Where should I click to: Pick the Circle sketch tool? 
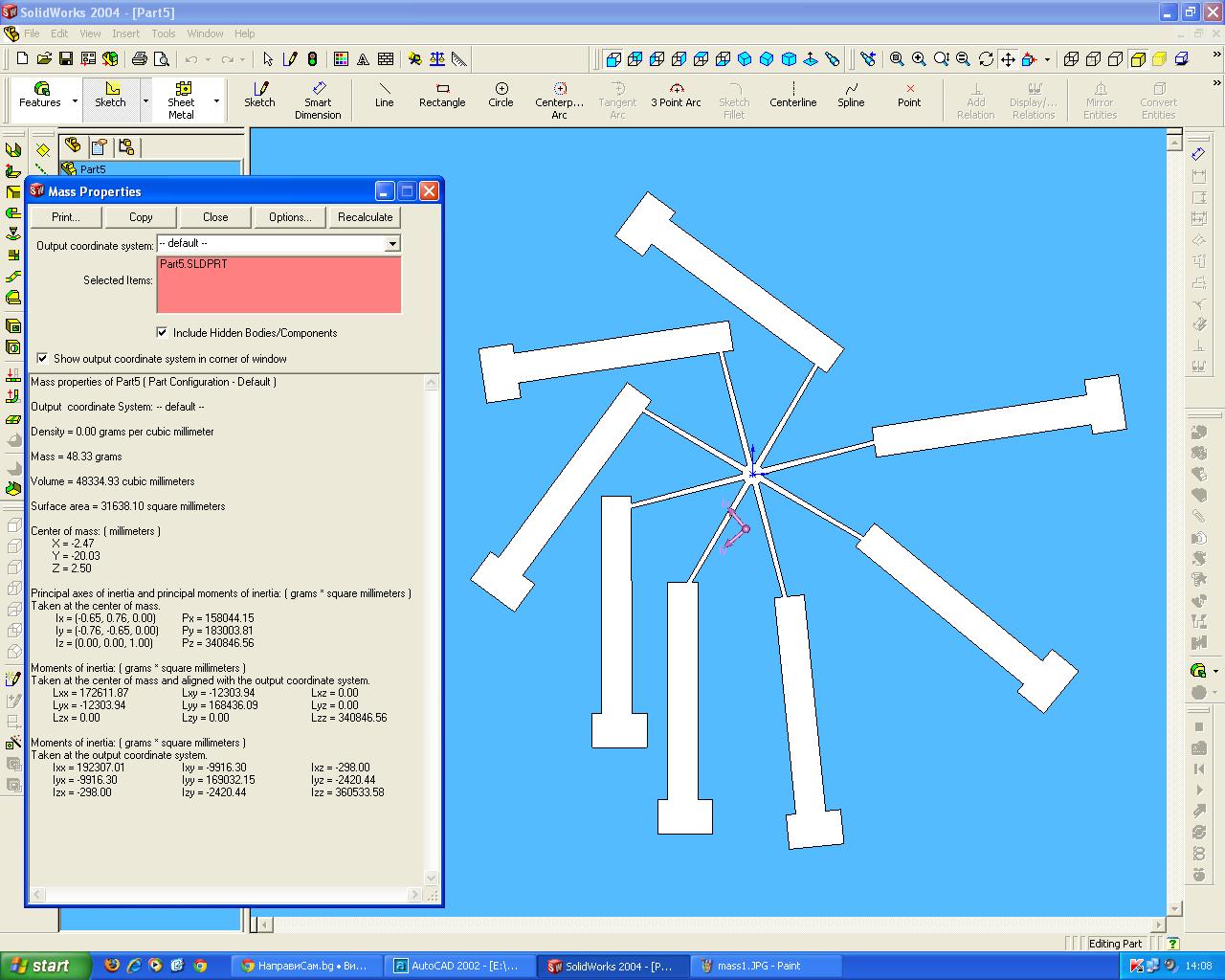pos(501,95)
